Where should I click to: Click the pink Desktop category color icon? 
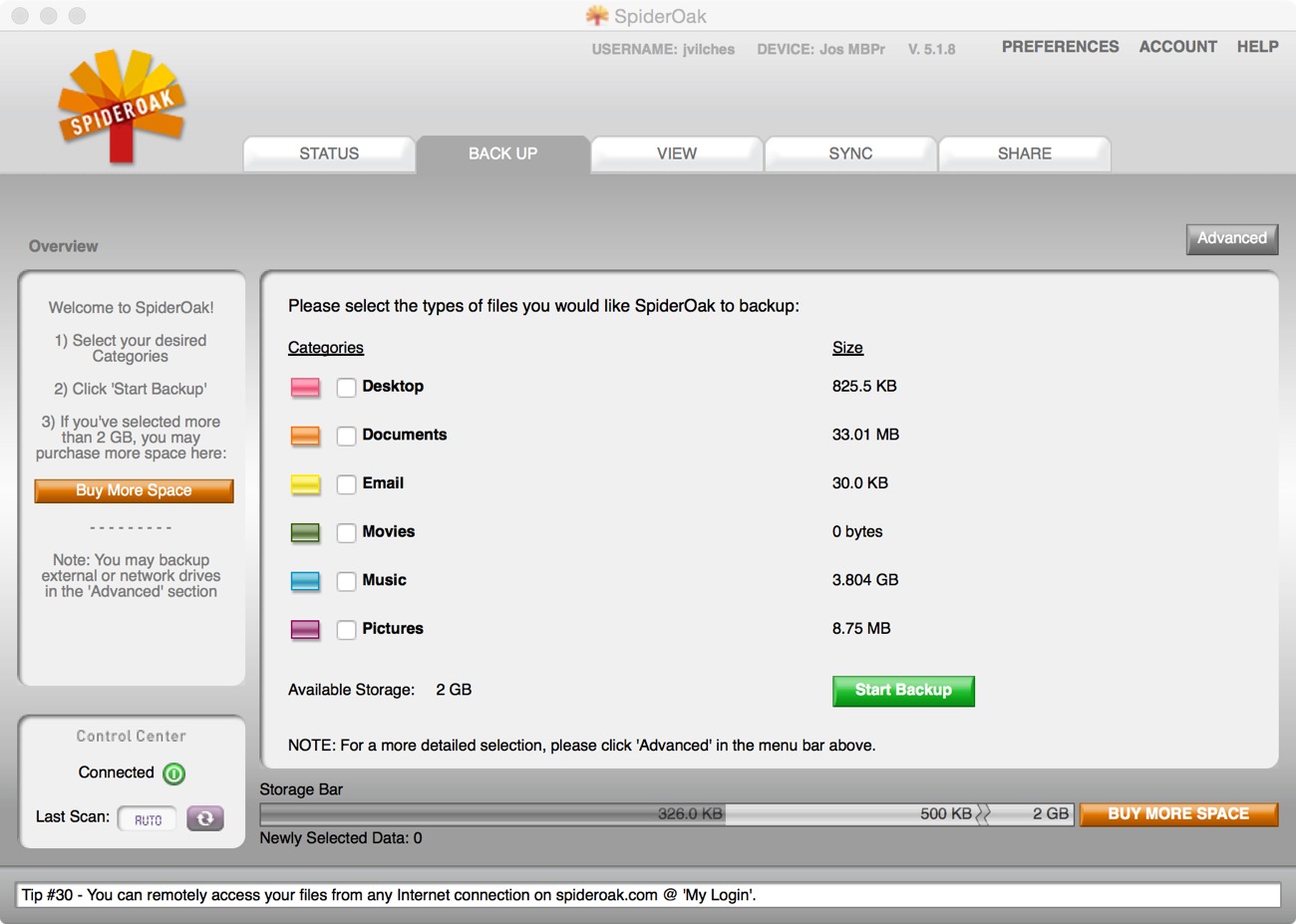305,388
